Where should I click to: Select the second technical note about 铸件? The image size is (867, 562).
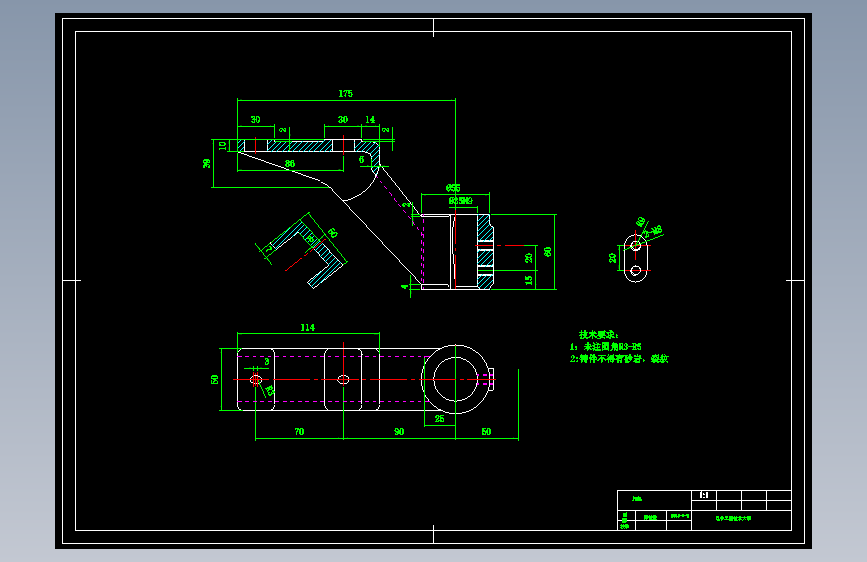coord(619,358)
